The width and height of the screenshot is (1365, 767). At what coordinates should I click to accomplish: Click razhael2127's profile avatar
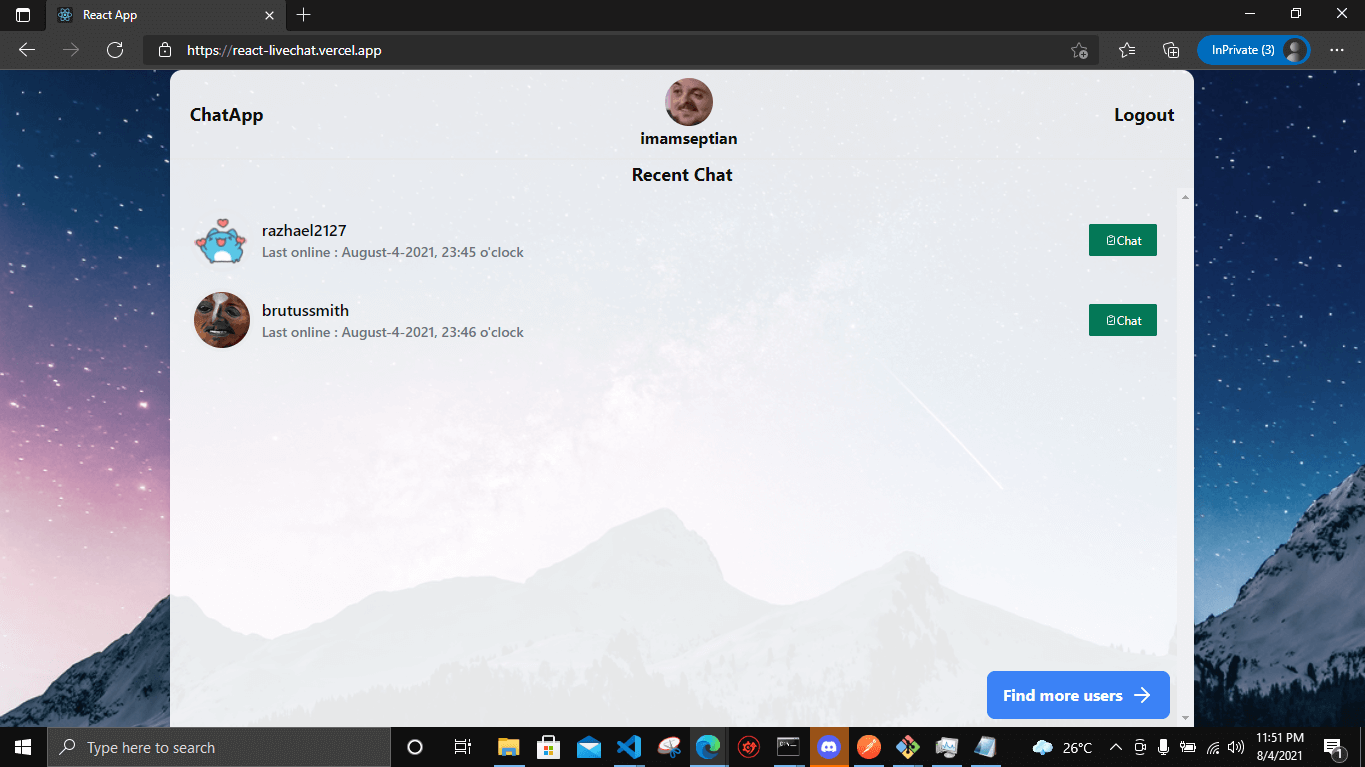[221, 240]
